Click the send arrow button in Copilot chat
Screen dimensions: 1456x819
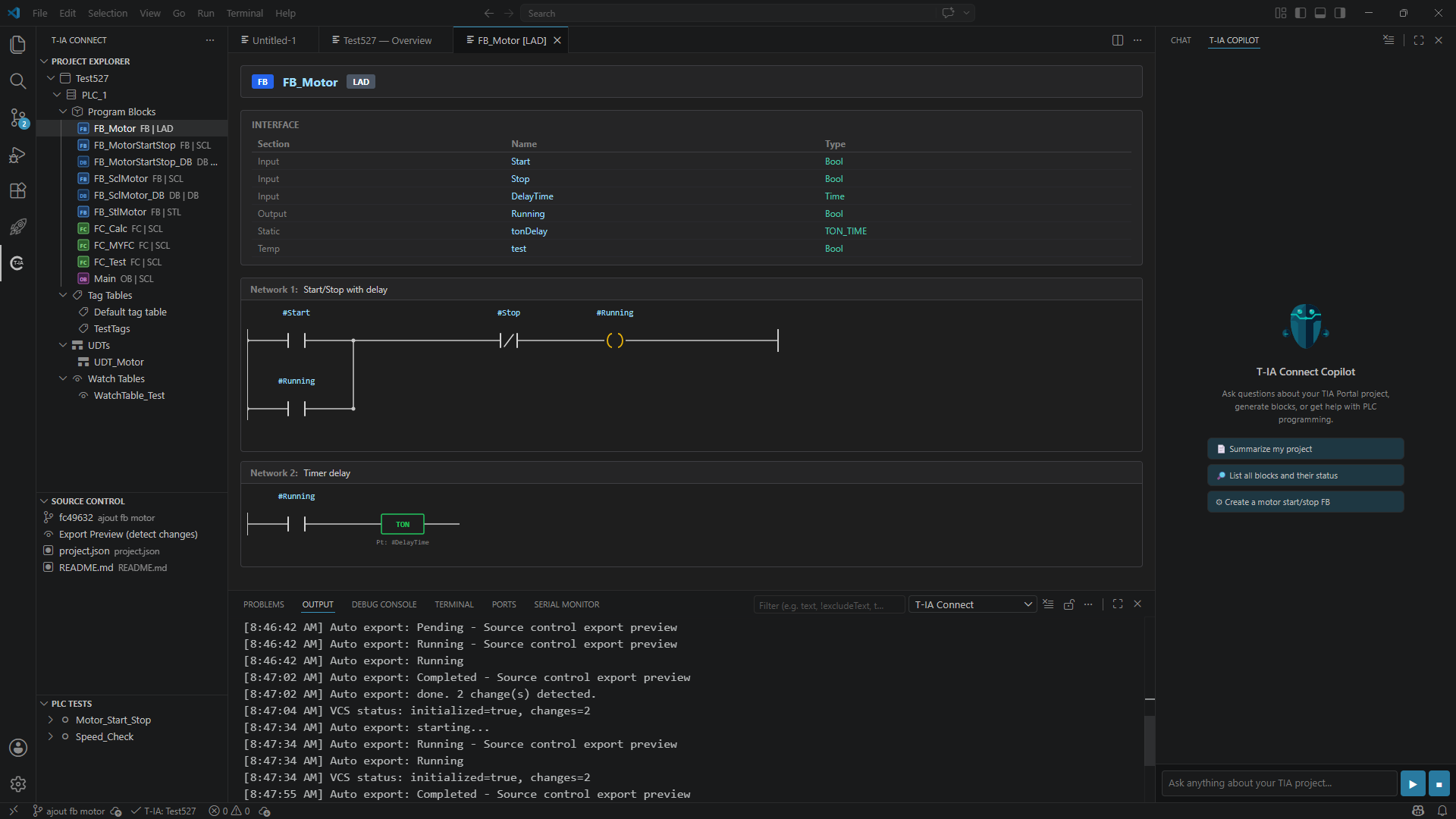pos(1412,783)
